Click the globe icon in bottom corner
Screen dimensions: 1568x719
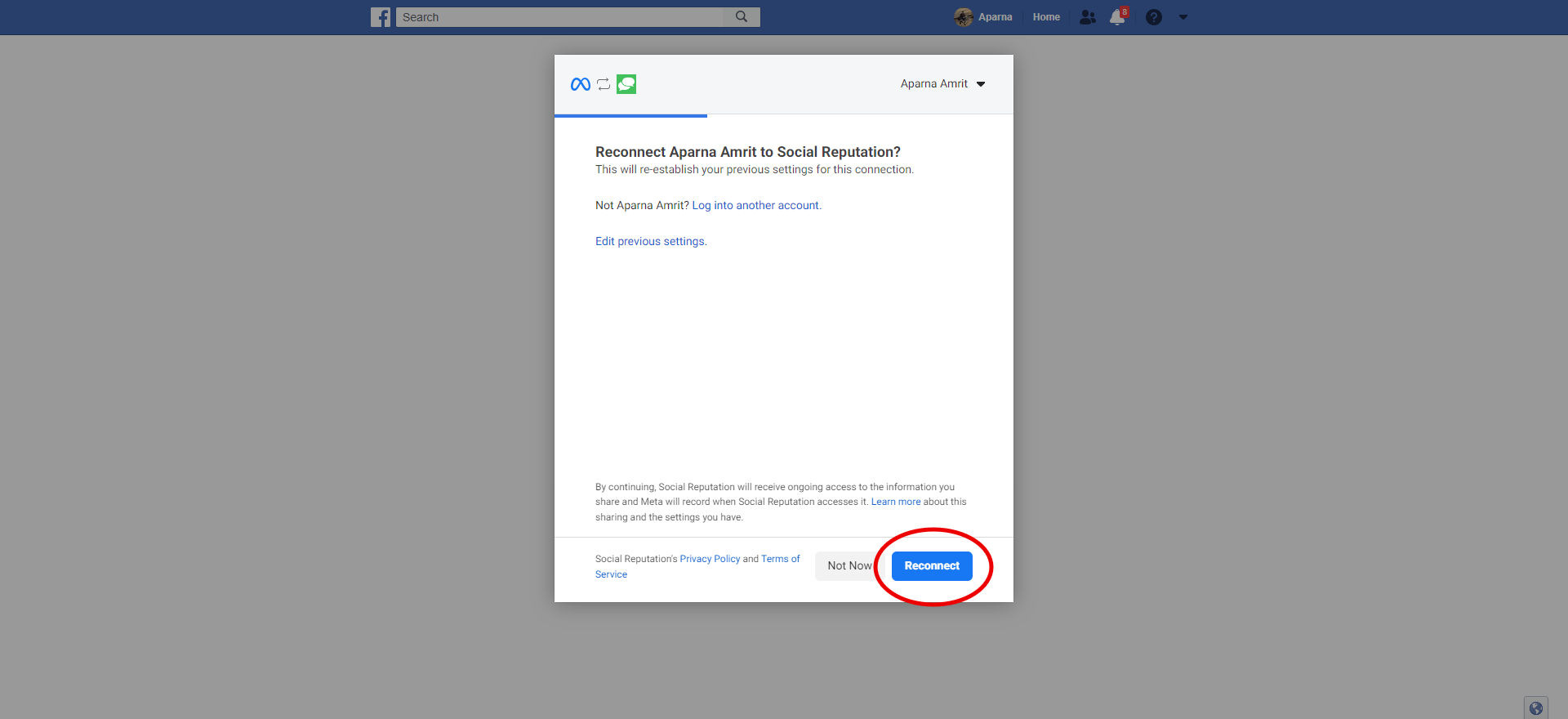click(1535, 708)
